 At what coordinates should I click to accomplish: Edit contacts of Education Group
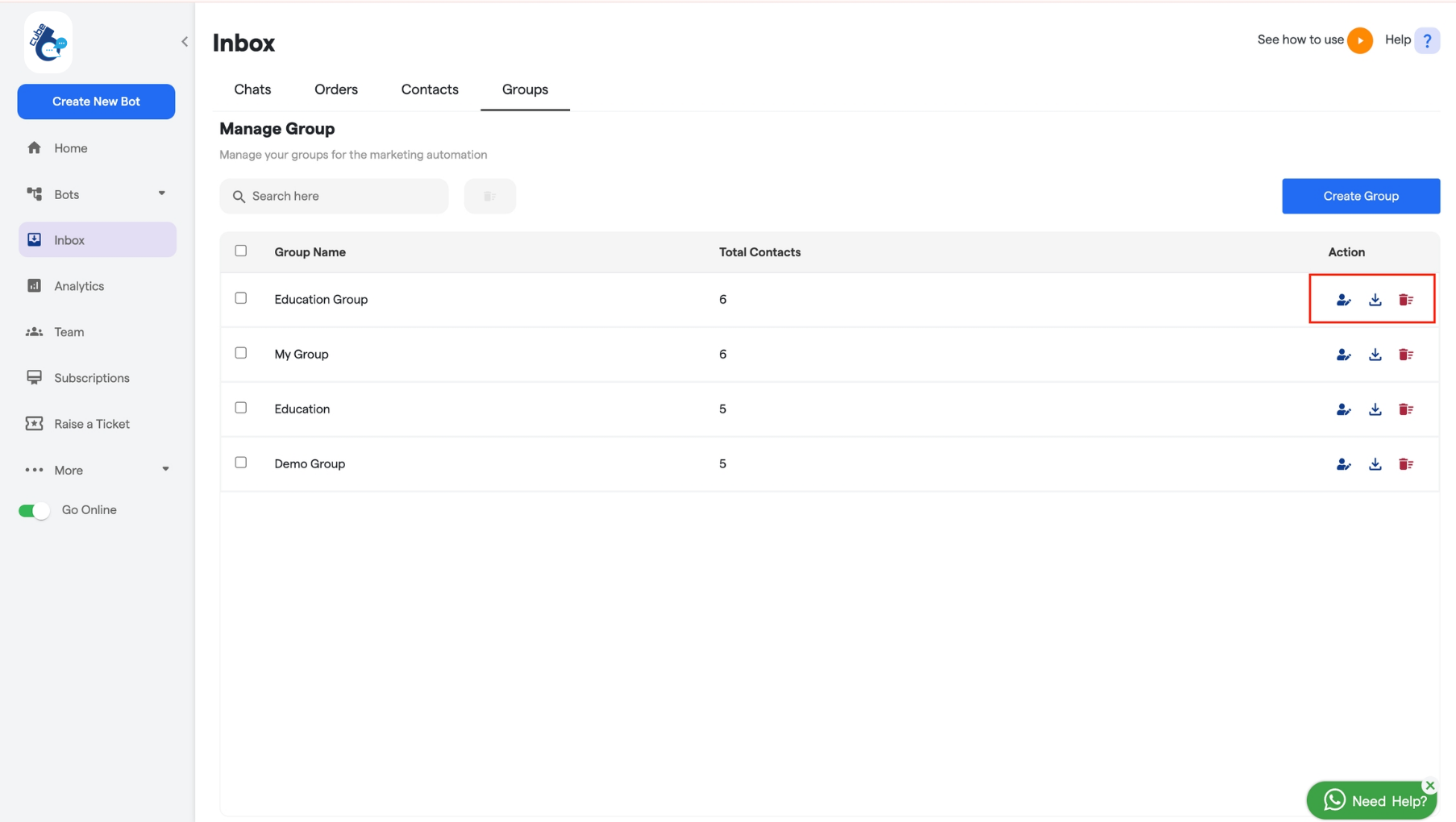coord(1343,300)
